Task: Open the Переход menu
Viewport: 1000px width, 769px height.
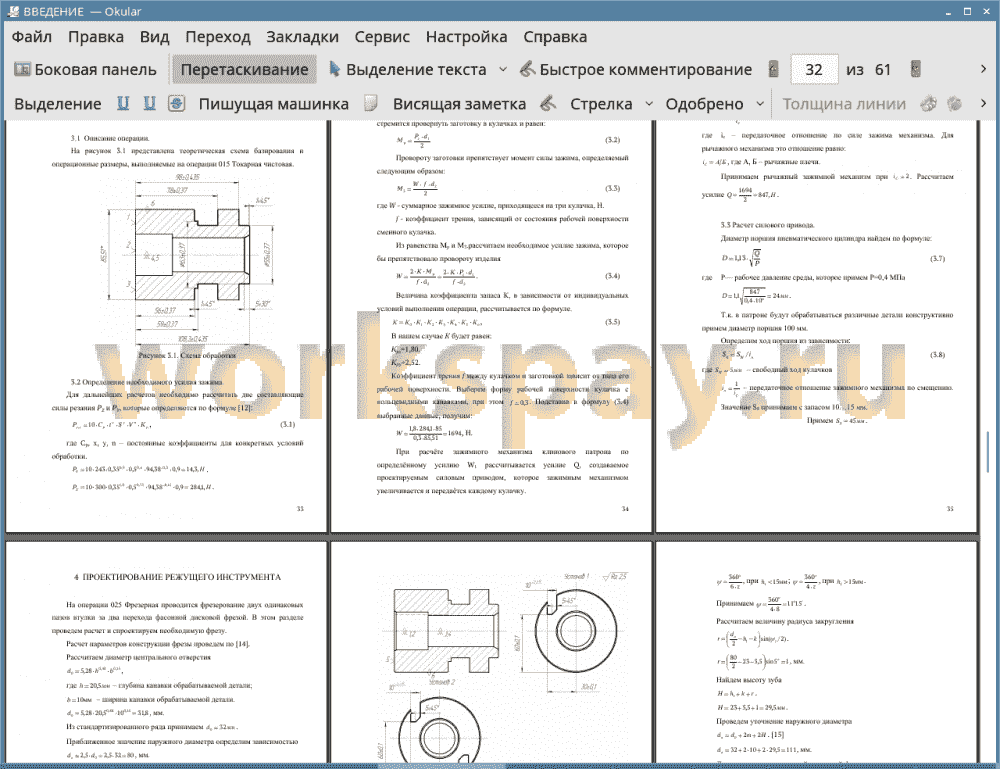Action: point(217,37)
